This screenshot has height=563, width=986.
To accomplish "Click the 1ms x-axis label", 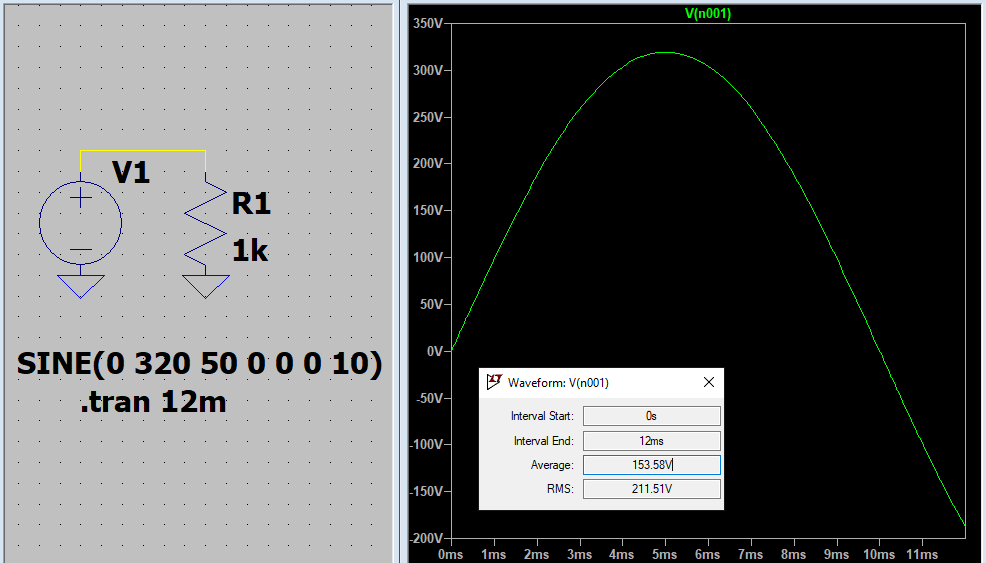I will tap(494, 554).
